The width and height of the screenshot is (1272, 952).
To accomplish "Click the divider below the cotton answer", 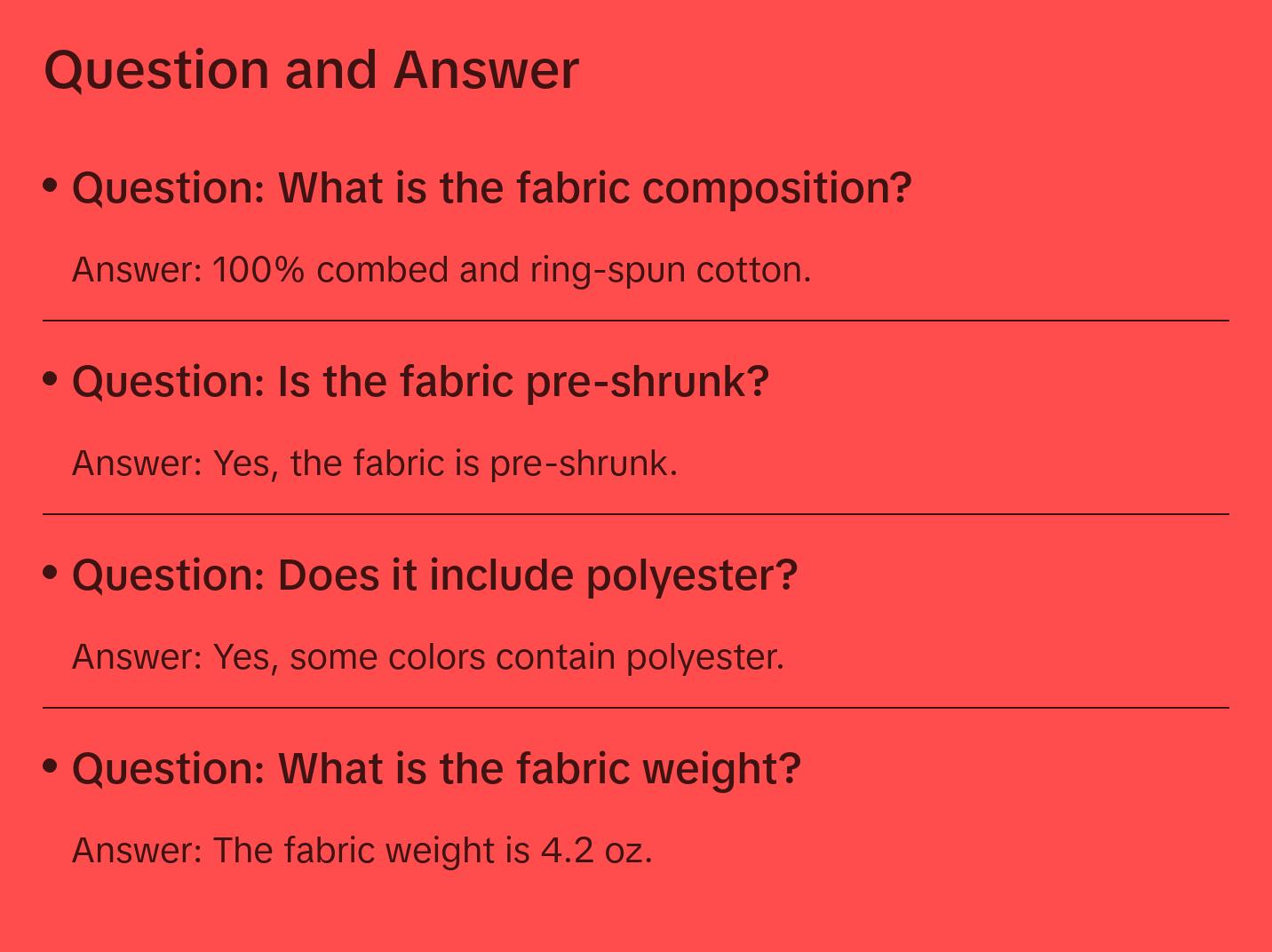I will 636,321.
